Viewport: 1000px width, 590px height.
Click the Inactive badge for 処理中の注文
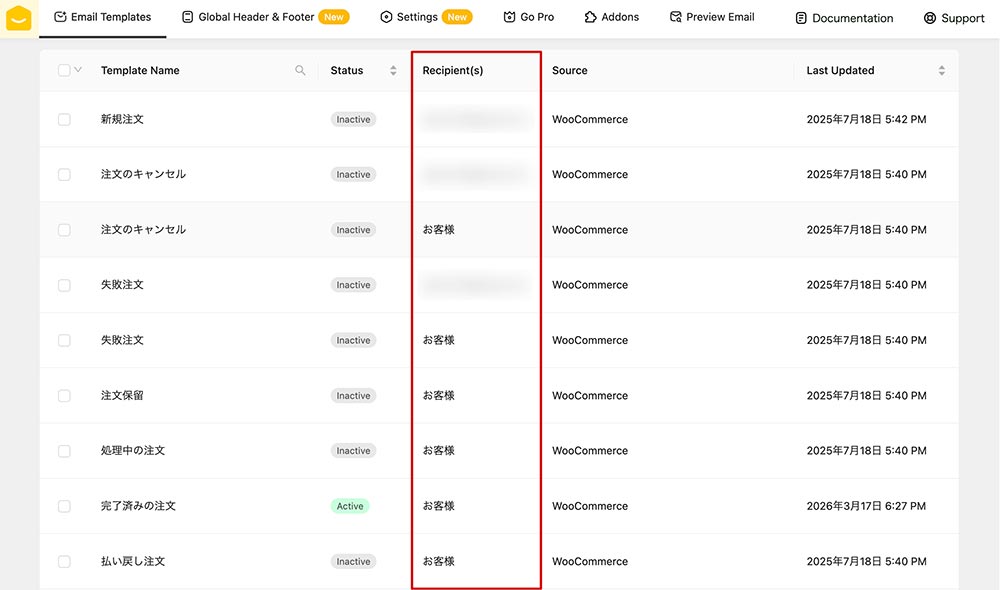tap(353, 451)
